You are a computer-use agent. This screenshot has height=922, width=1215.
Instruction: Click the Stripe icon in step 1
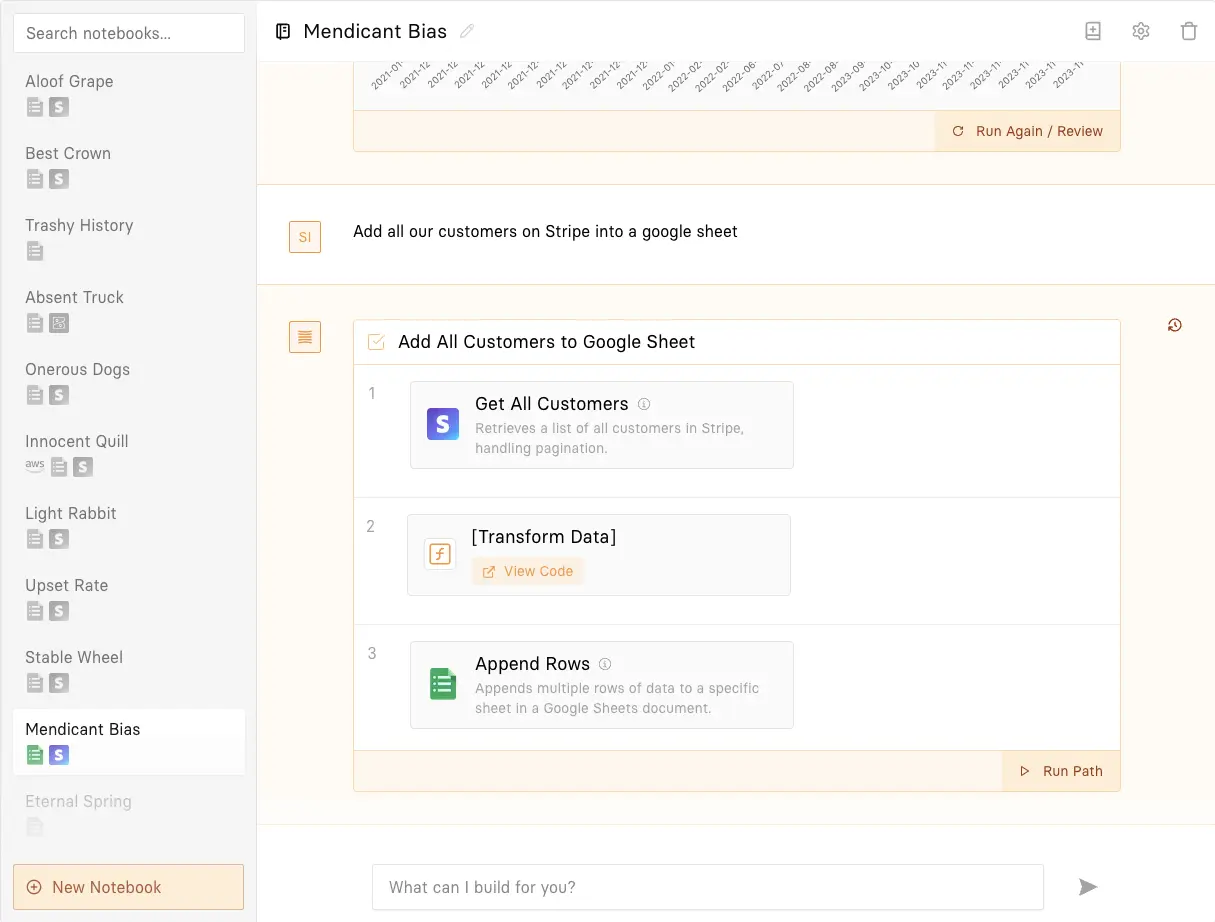tap(443, 424)
